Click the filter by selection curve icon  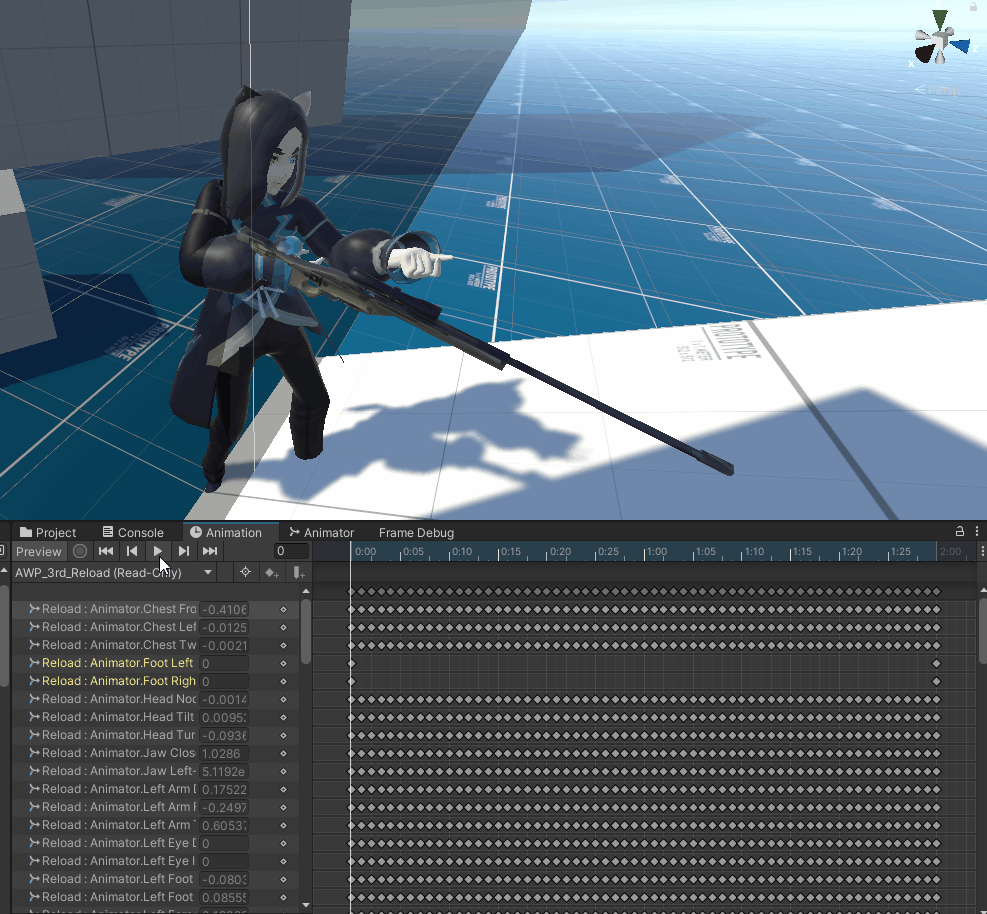click(x=245, y=572)
